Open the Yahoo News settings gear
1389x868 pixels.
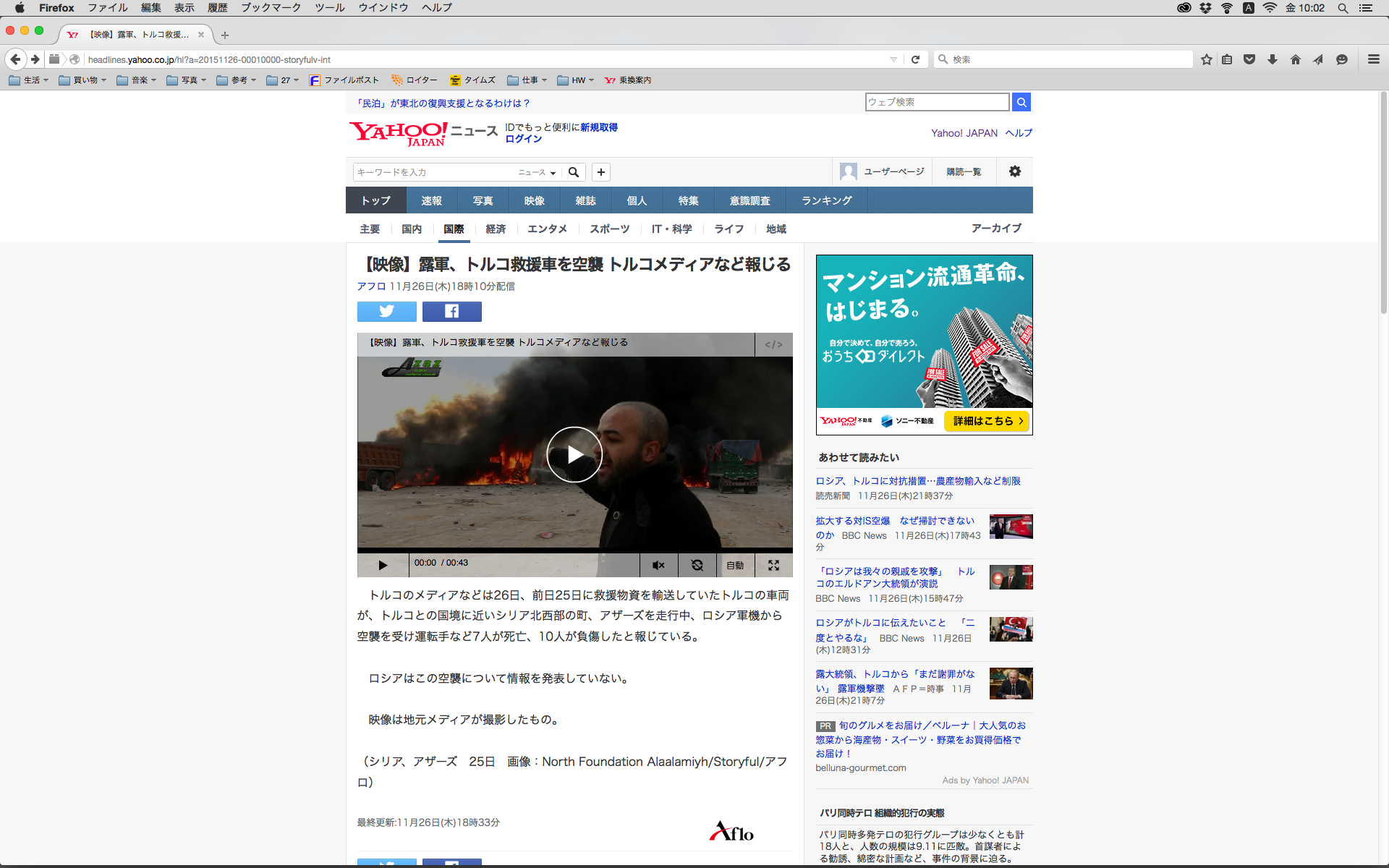(x=1015, y=171)
